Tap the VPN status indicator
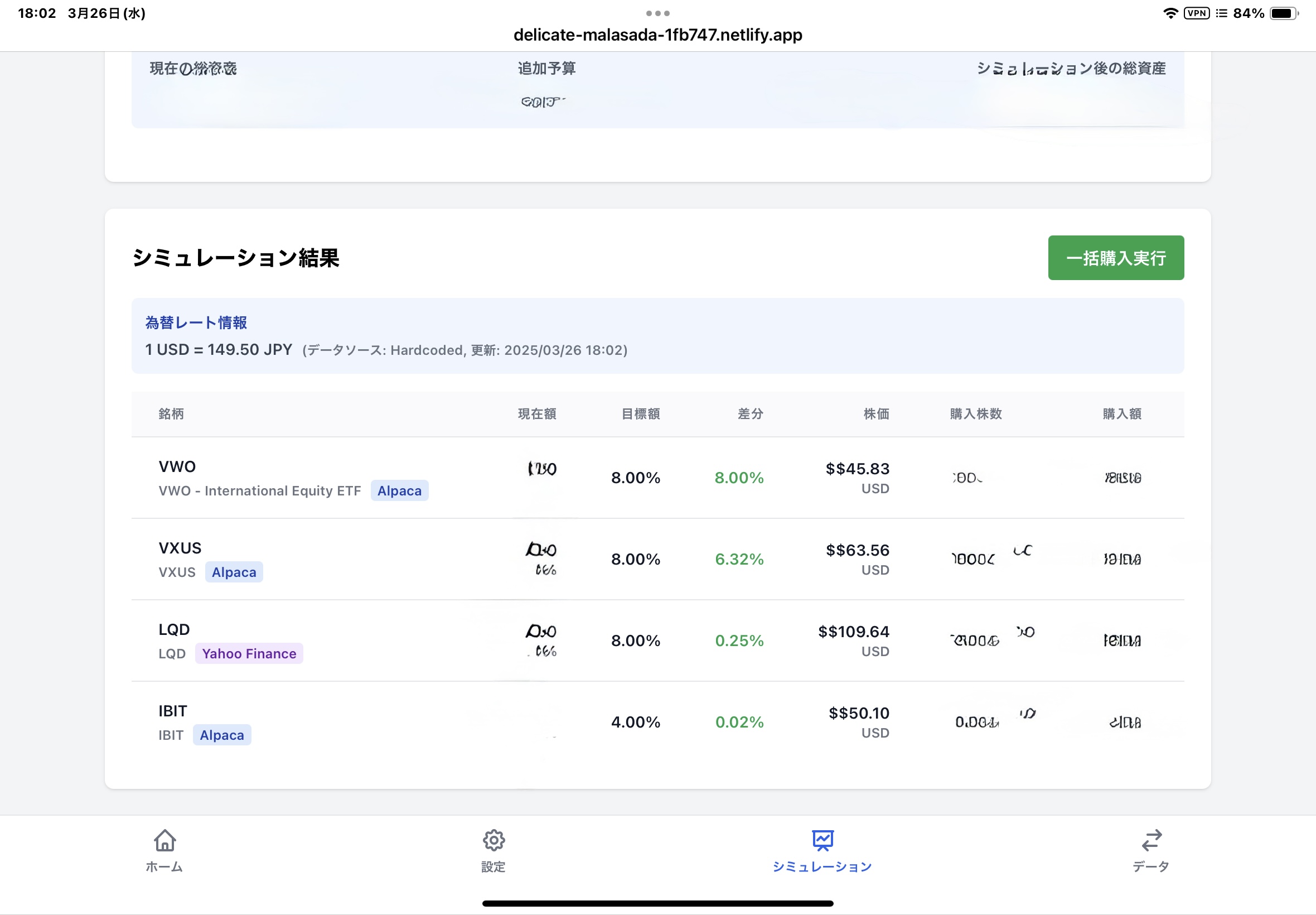1316x915 pixels. [1197, 13]
